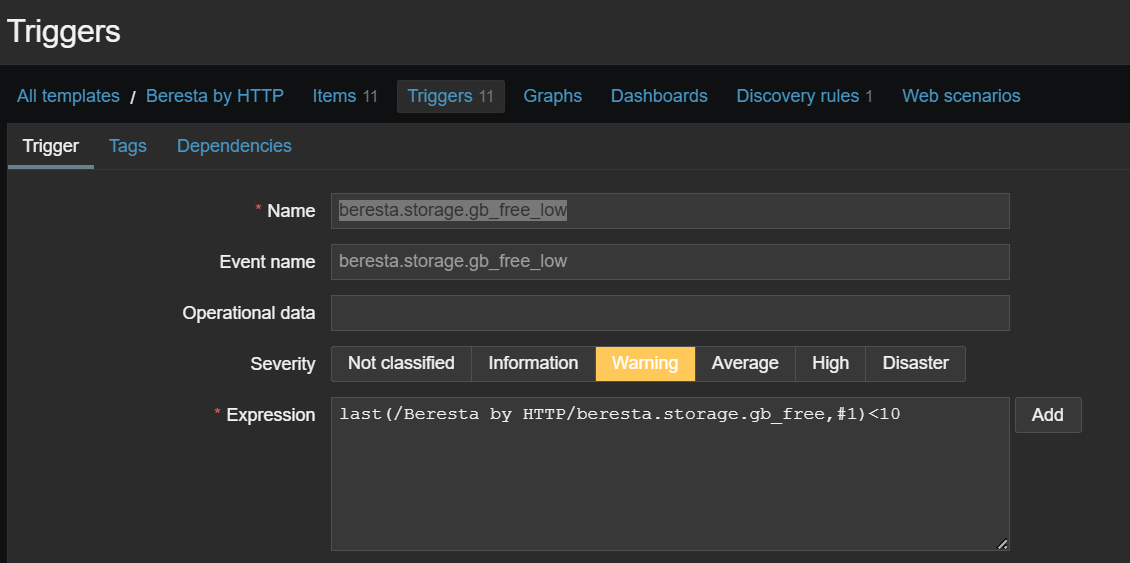This screenshot has width=1130, height=563.
Task: Set severity to High
Action: (830, 363)
